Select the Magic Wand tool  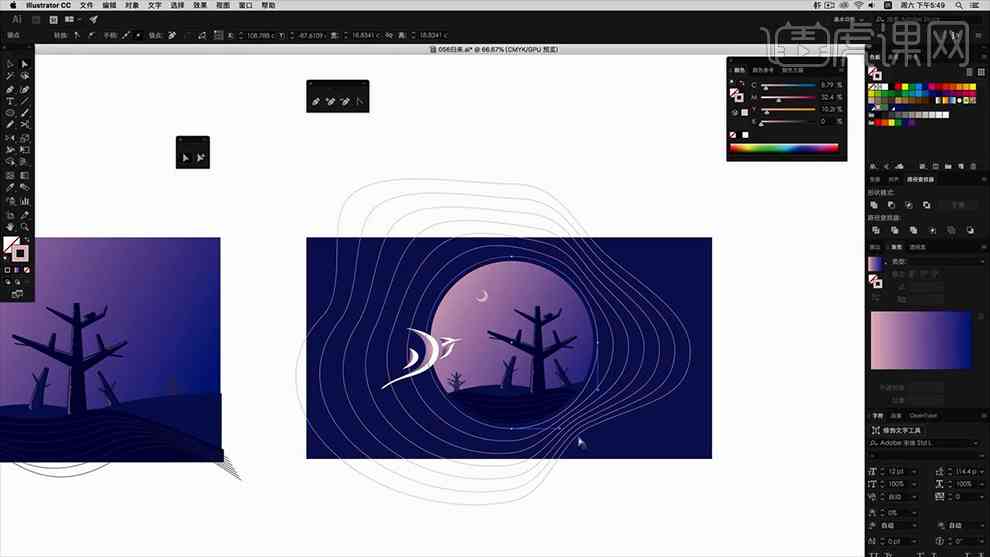point(10,76)
